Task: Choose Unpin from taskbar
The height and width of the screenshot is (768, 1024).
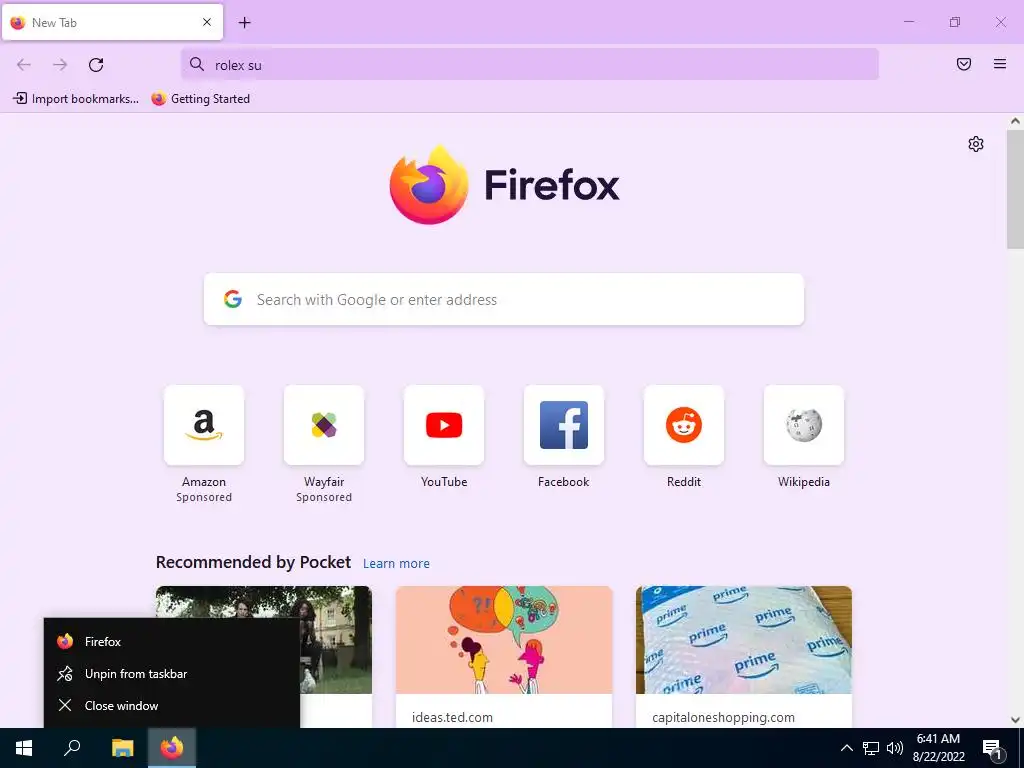Action: 172,673
